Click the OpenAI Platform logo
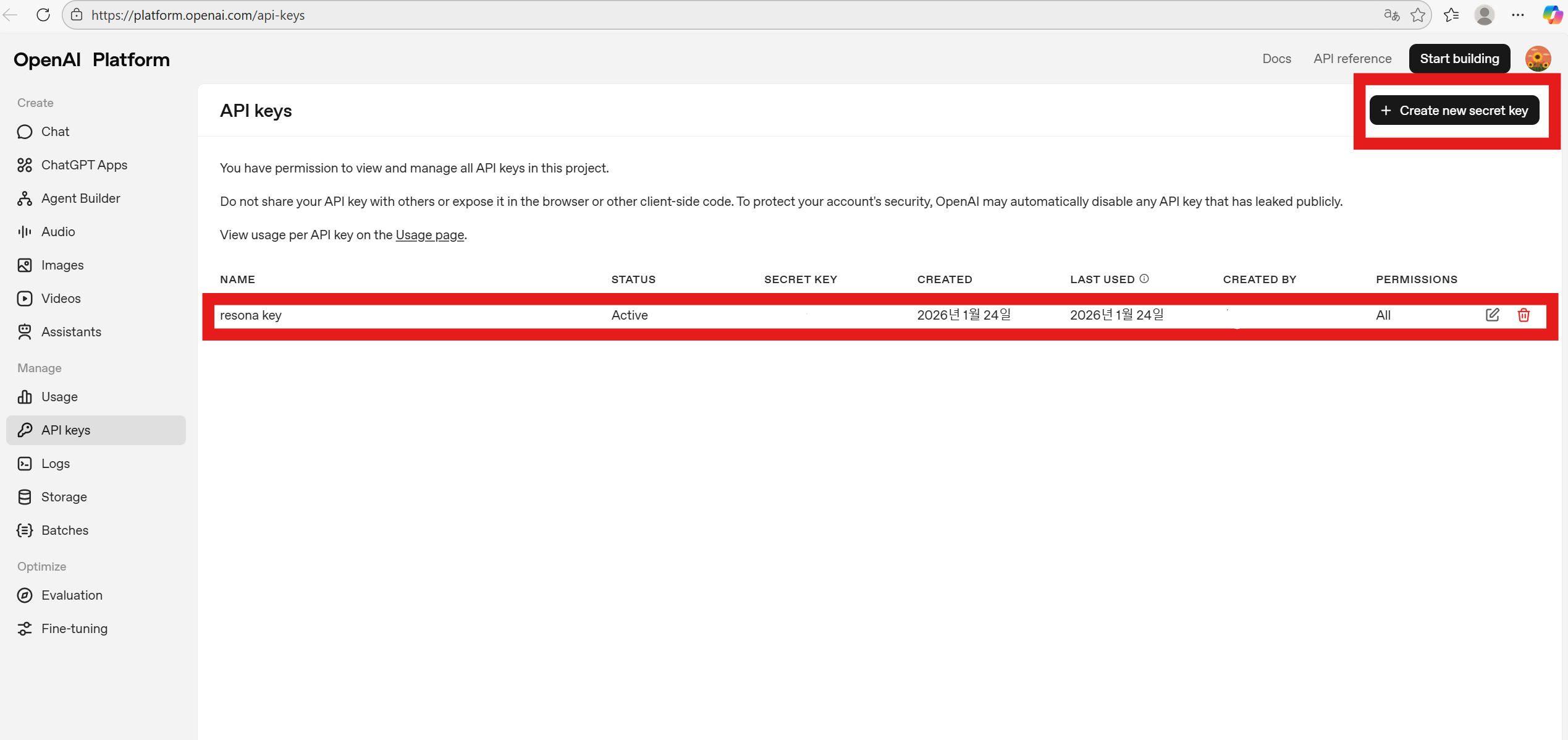This screenshot has height=740, width=1568. tap(91, 59)
